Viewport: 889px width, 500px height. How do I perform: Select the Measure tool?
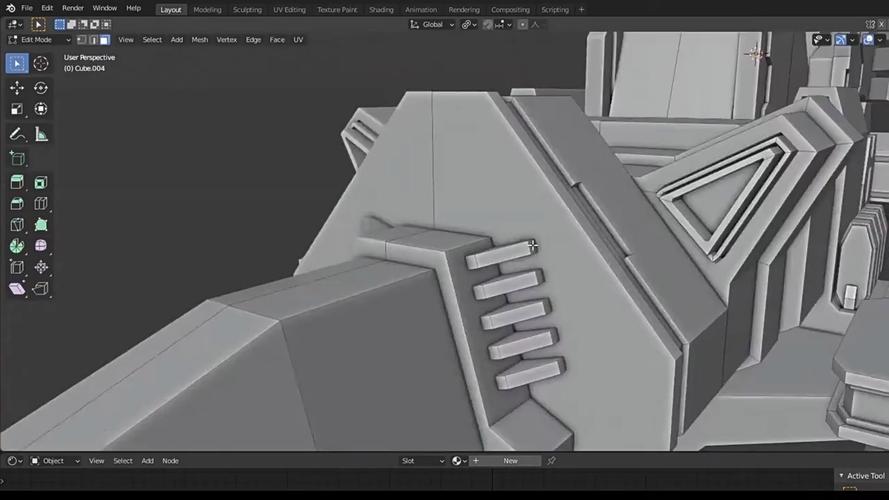click(40, 134)
